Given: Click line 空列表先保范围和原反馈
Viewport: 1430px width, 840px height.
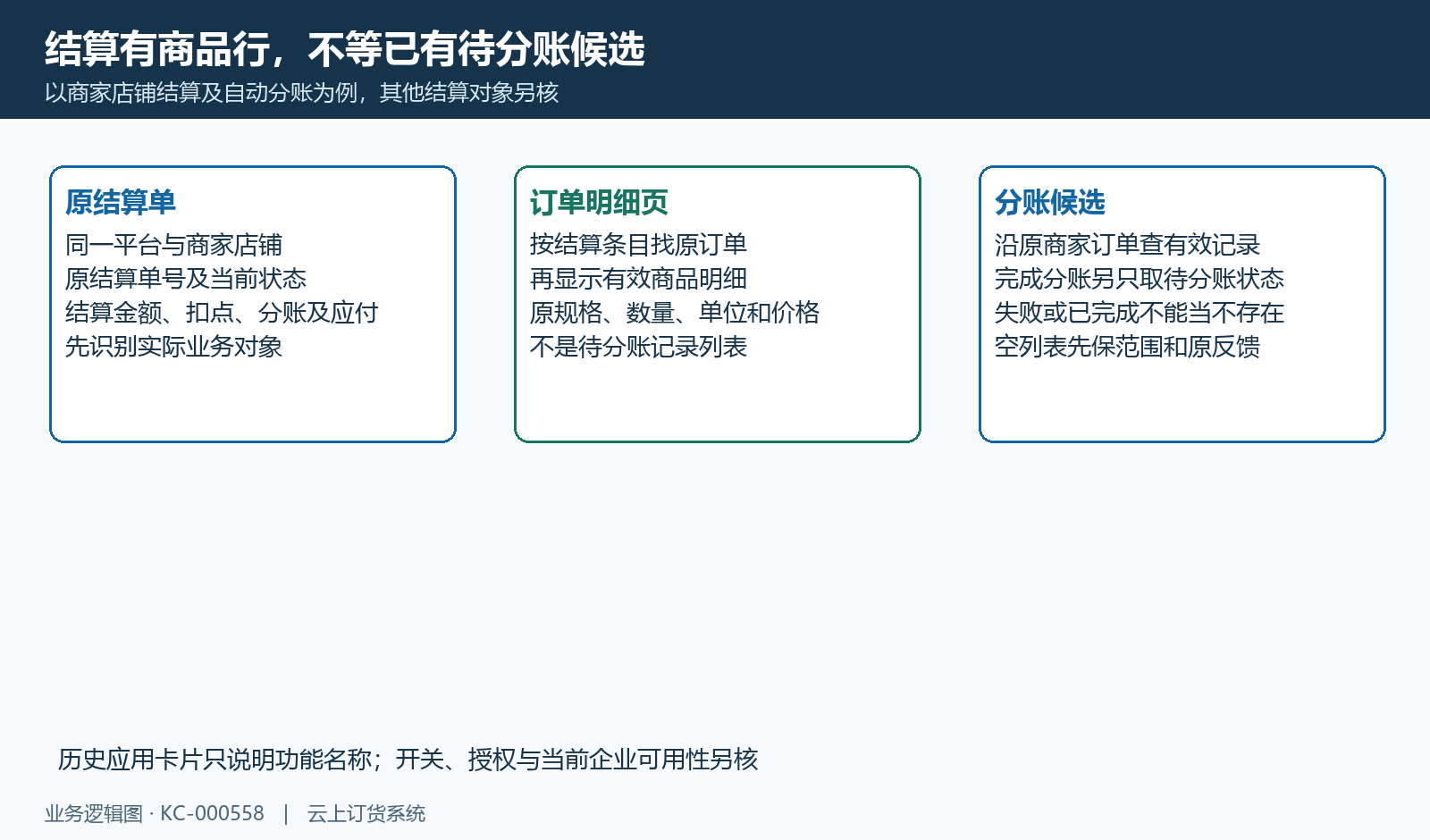Looking at the screenshot, I should [x=1128, y=347].
